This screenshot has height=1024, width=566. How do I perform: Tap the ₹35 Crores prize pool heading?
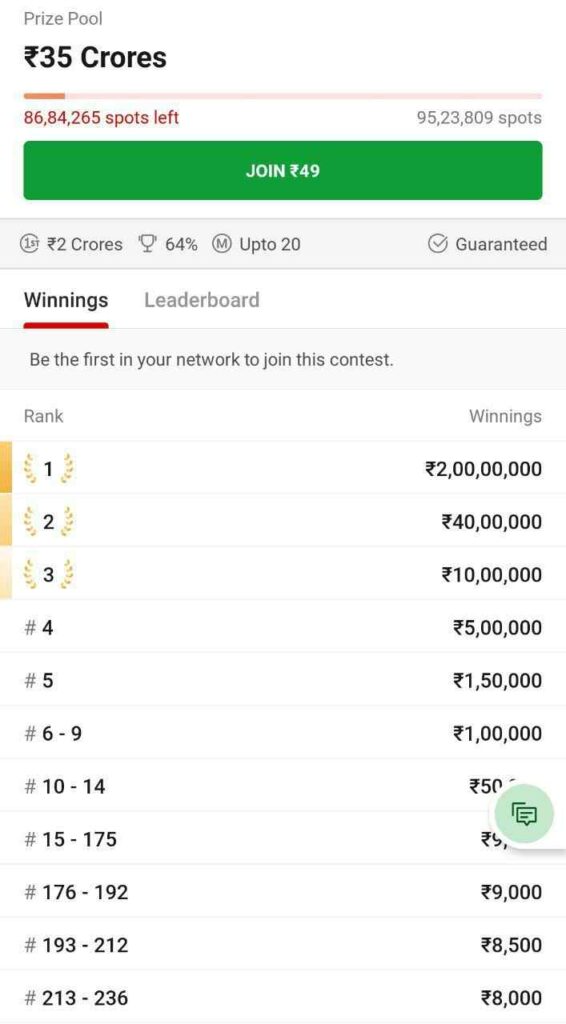coord(95,57)
